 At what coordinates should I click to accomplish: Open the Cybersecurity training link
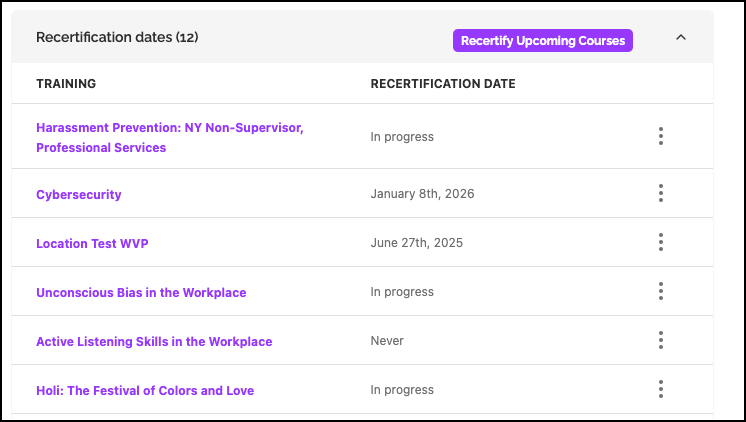coord(79,194)
